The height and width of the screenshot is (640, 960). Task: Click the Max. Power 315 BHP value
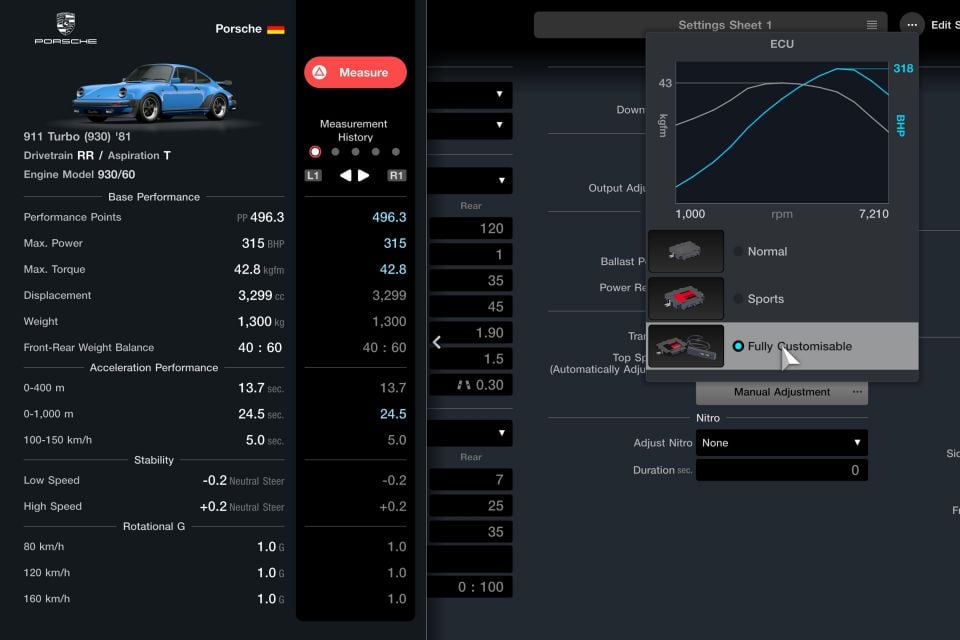pyautogui.click(x=263, y=243)
